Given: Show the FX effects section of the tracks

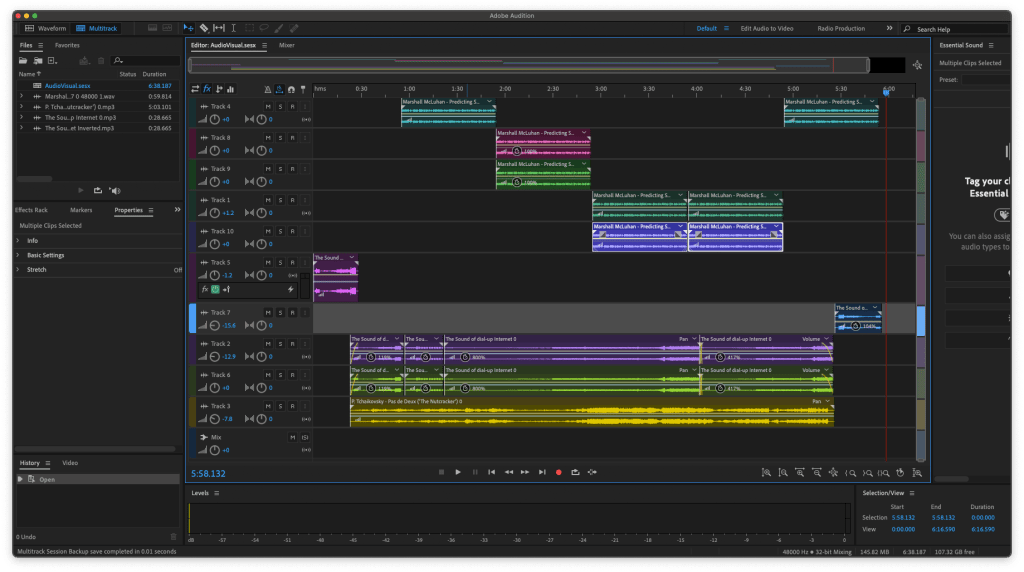Looking at the screenshot, I should [207, 89].
